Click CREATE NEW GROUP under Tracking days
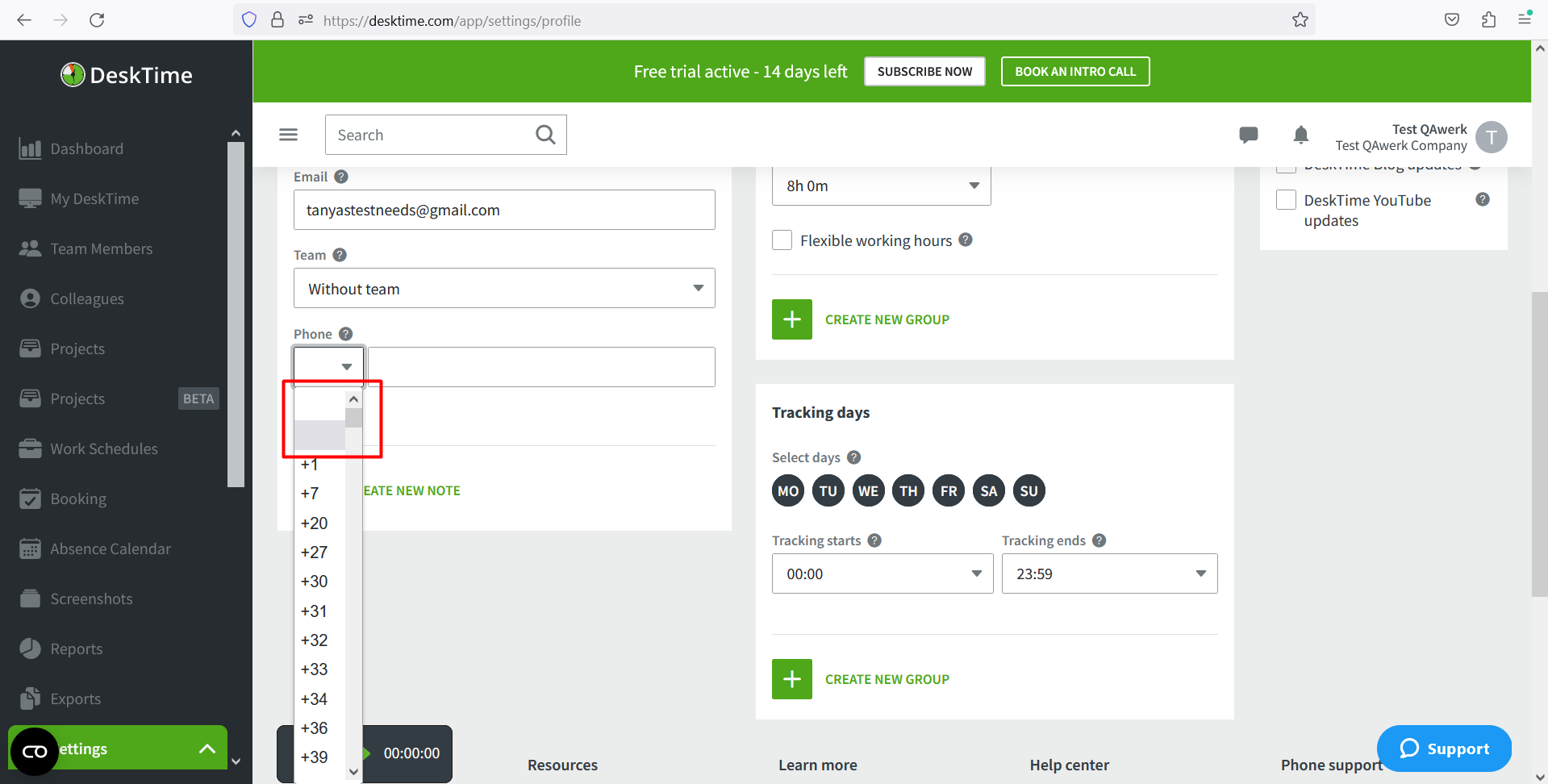Screen dimensions: 1548x784 tap(861, 679)
